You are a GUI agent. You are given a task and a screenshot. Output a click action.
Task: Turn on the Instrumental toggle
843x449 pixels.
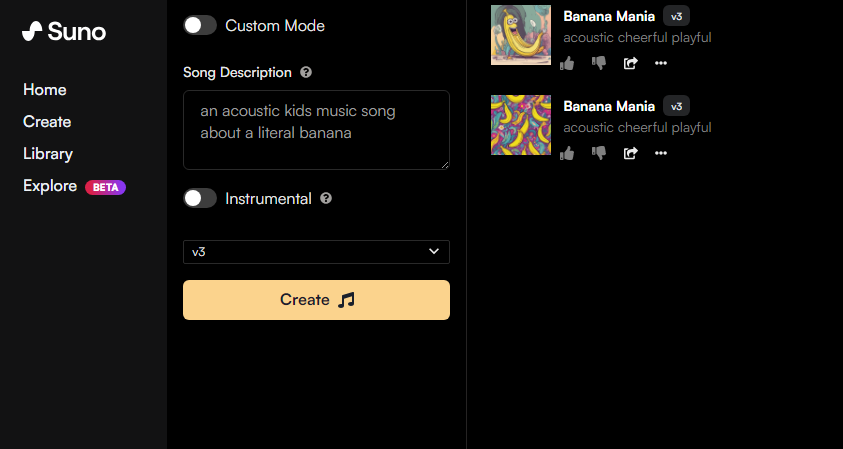tap(200, 198)
